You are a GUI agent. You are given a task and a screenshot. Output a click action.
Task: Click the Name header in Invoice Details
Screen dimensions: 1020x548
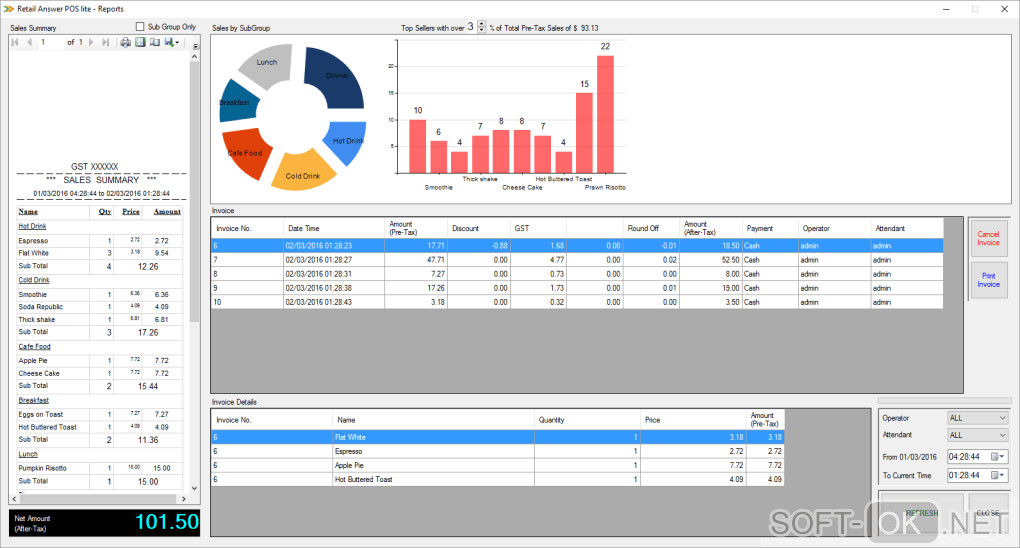(433, 420)
